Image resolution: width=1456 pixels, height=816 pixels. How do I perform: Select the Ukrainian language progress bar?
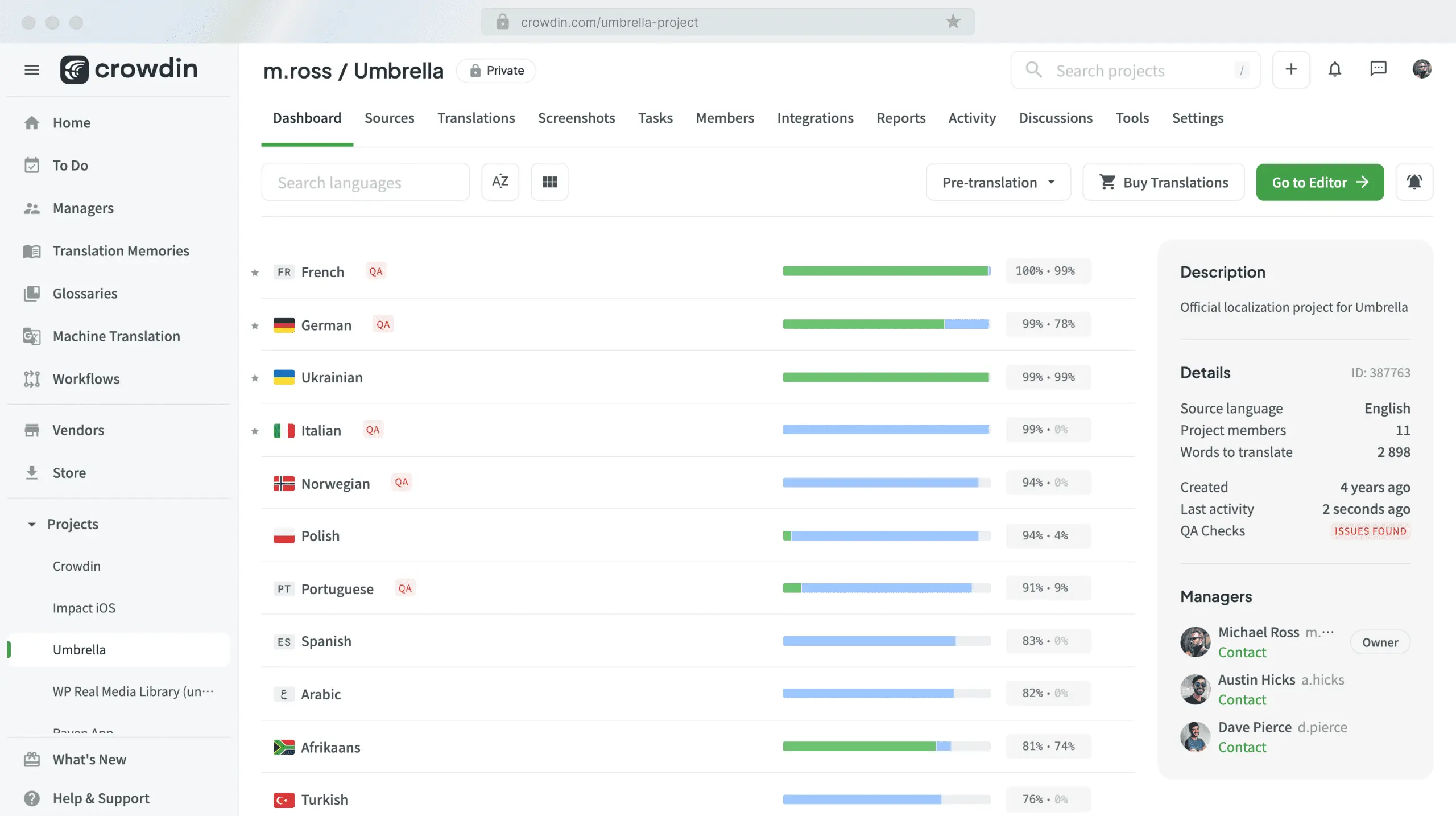[x=885, y=377]
